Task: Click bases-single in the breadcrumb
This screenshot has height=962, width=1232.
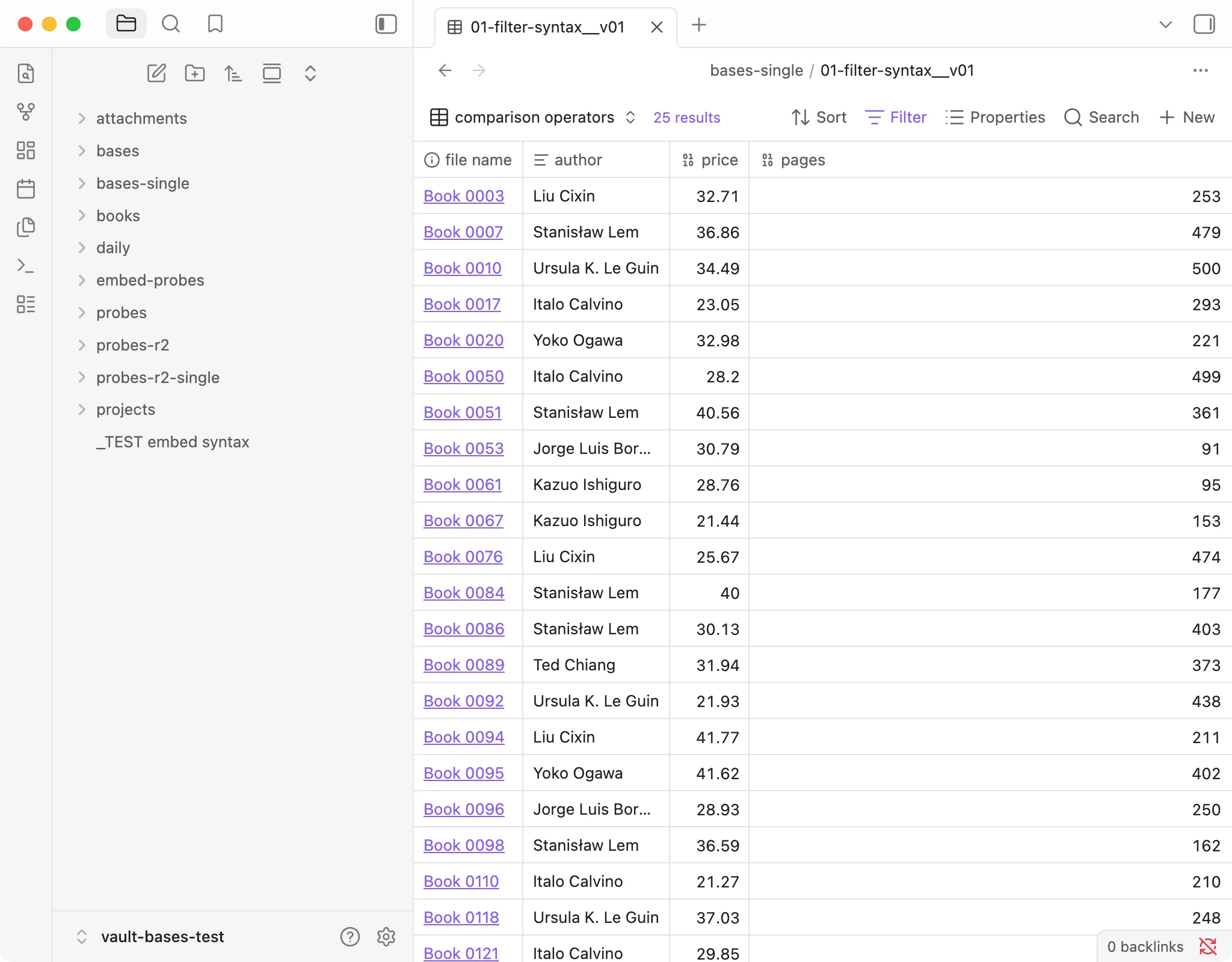Action: [x=756, y=70]
